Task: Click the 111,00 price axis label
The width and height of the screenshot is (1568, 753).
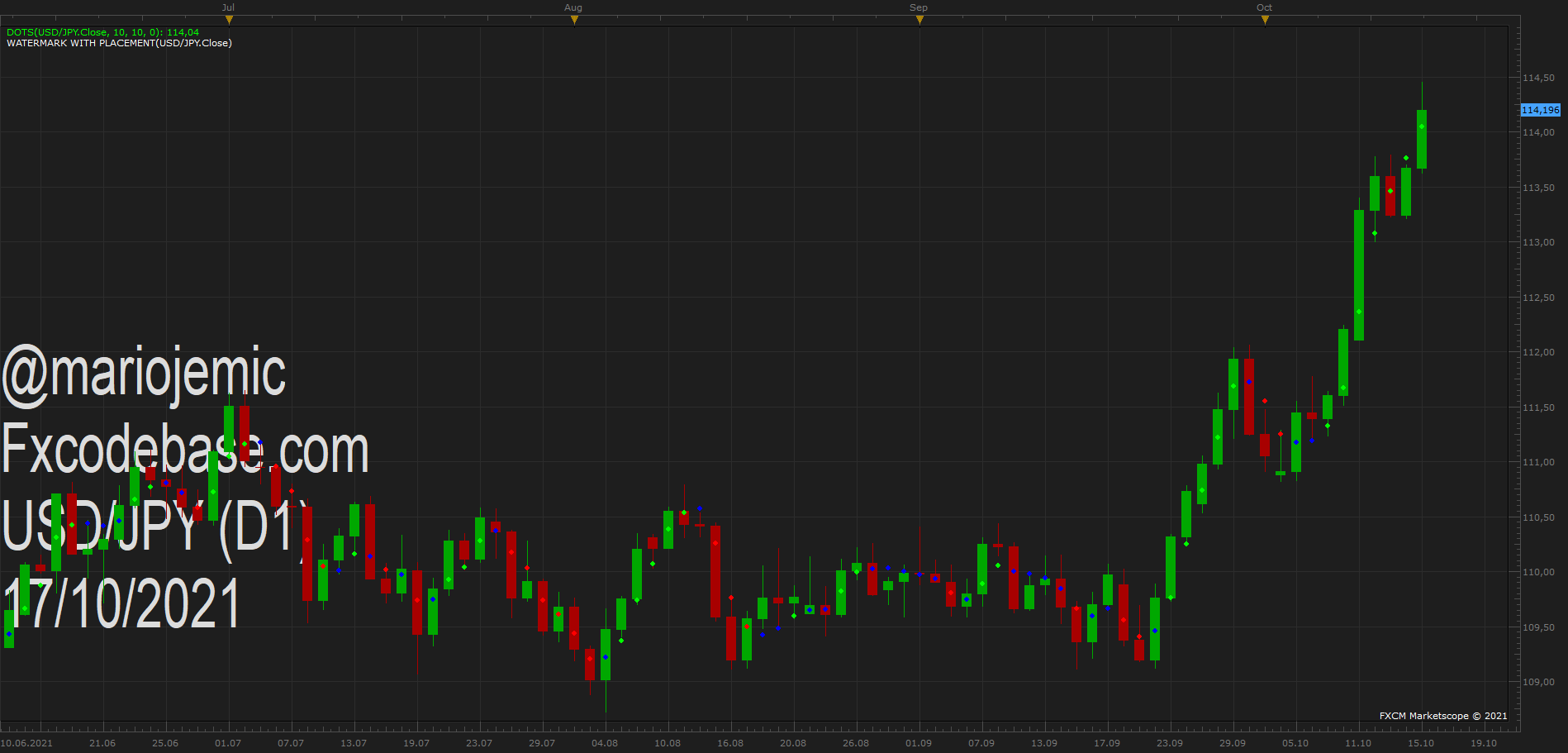Action: 1538,462
